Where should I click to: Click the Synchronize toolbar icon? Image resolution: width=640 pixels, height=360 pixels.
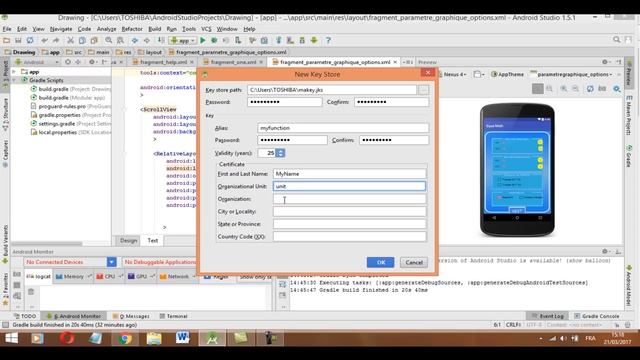tap(30, 40)
